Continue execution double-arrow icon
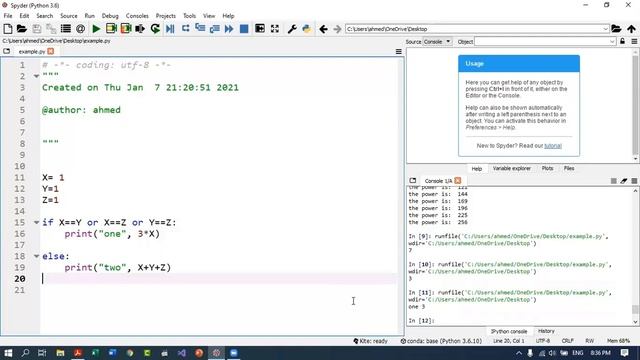Viewport: 640px width, 360px height. click(x=229, y=29)
